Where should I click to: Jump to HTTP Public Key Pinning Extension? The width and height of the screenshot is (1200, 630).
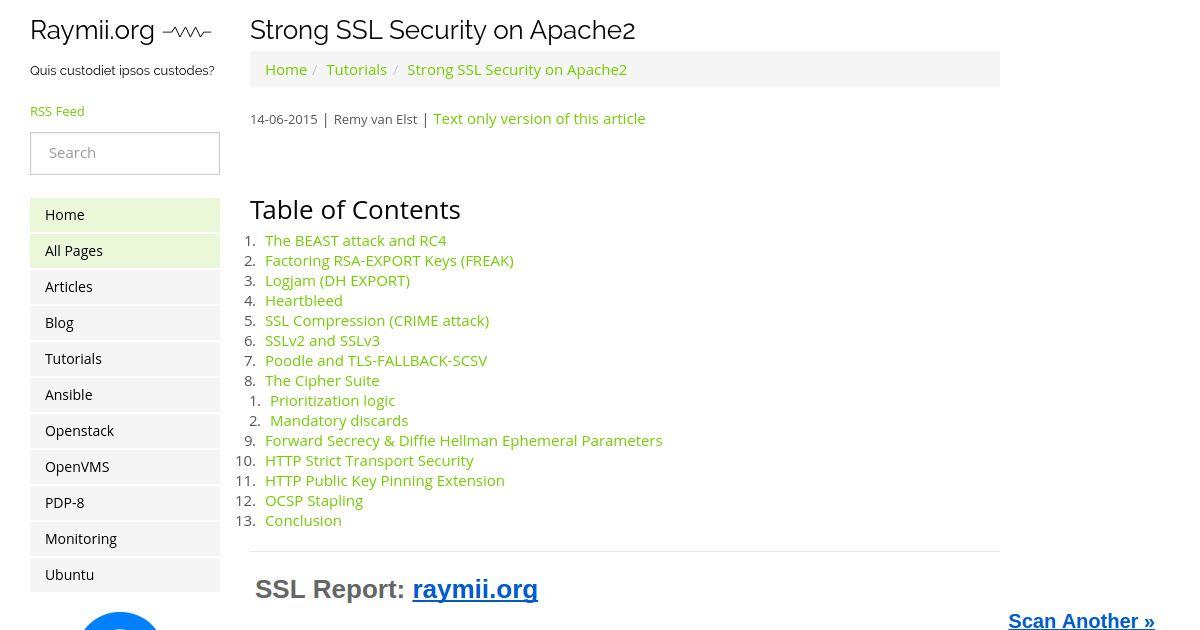[x=385, y=480]
